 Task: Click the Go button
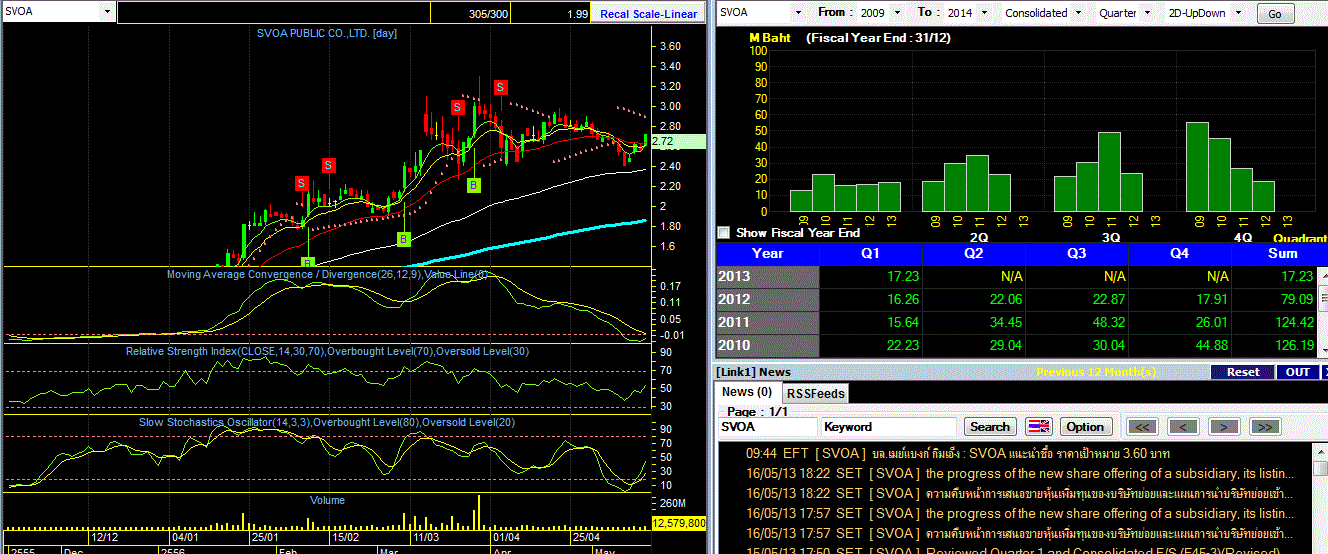pyautogui.click(x=1274, y=14)
